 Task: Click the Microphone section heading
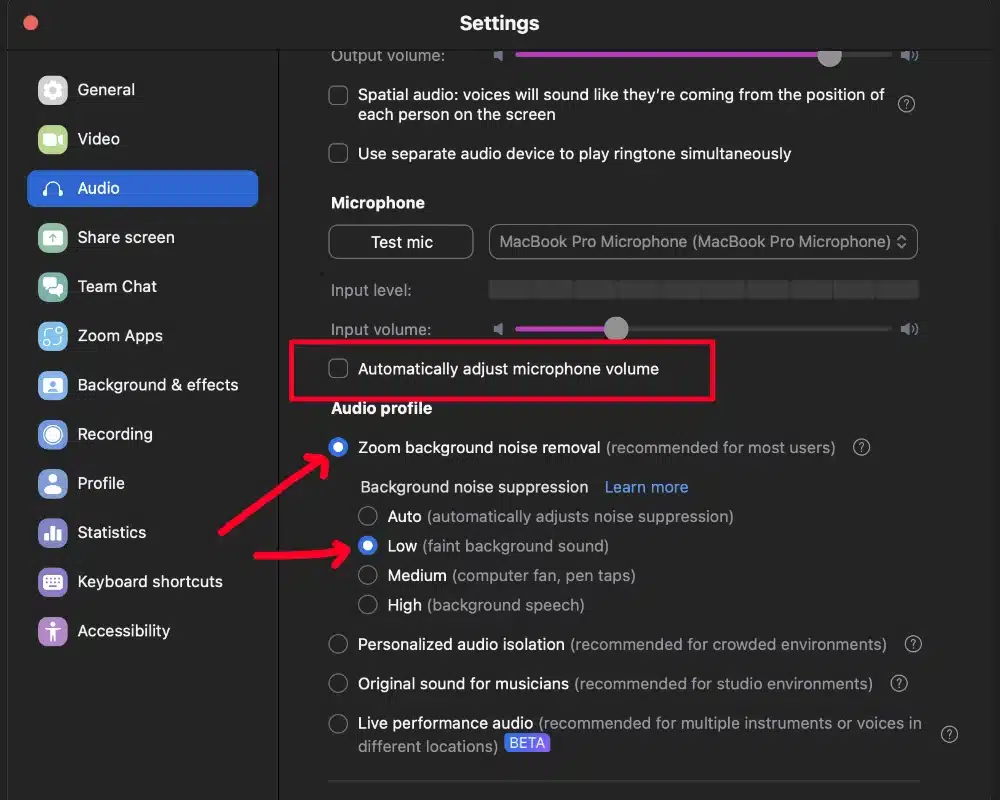[378, 203]
